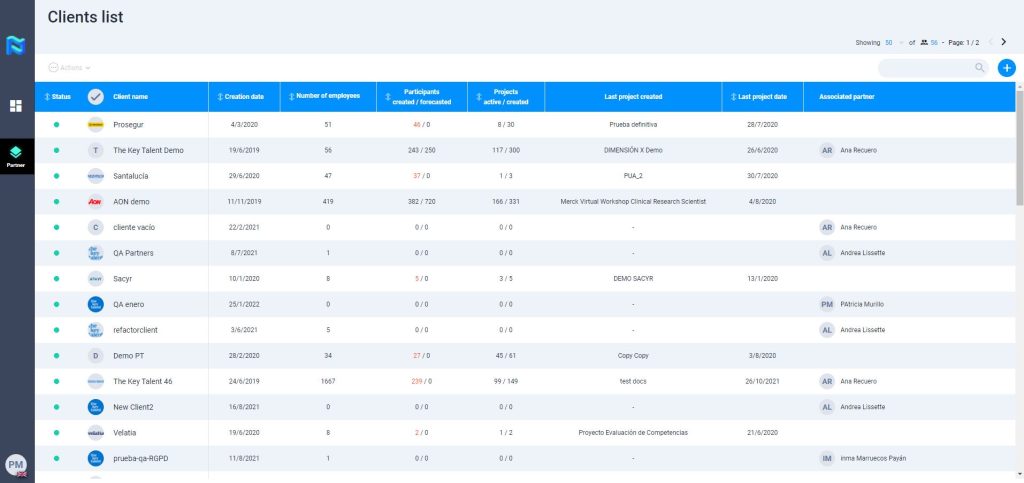The width and height of the screenshot is (1024, 483).
Task: Sort by Last project date column
Action: point(761,97)
